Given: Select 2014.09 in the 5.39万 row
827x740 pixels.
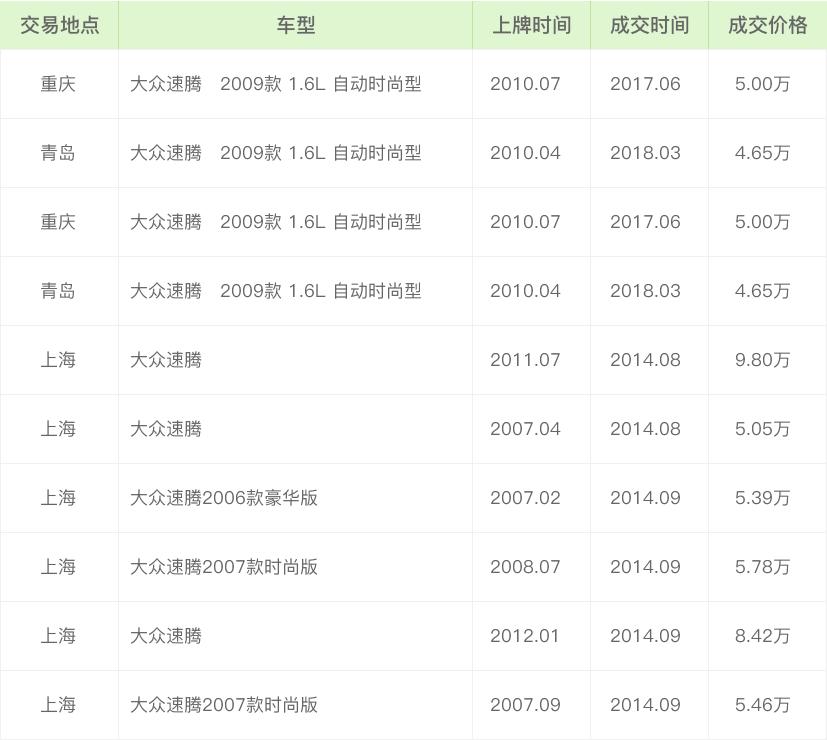Looking at the screenshot, I should point(645,498).
